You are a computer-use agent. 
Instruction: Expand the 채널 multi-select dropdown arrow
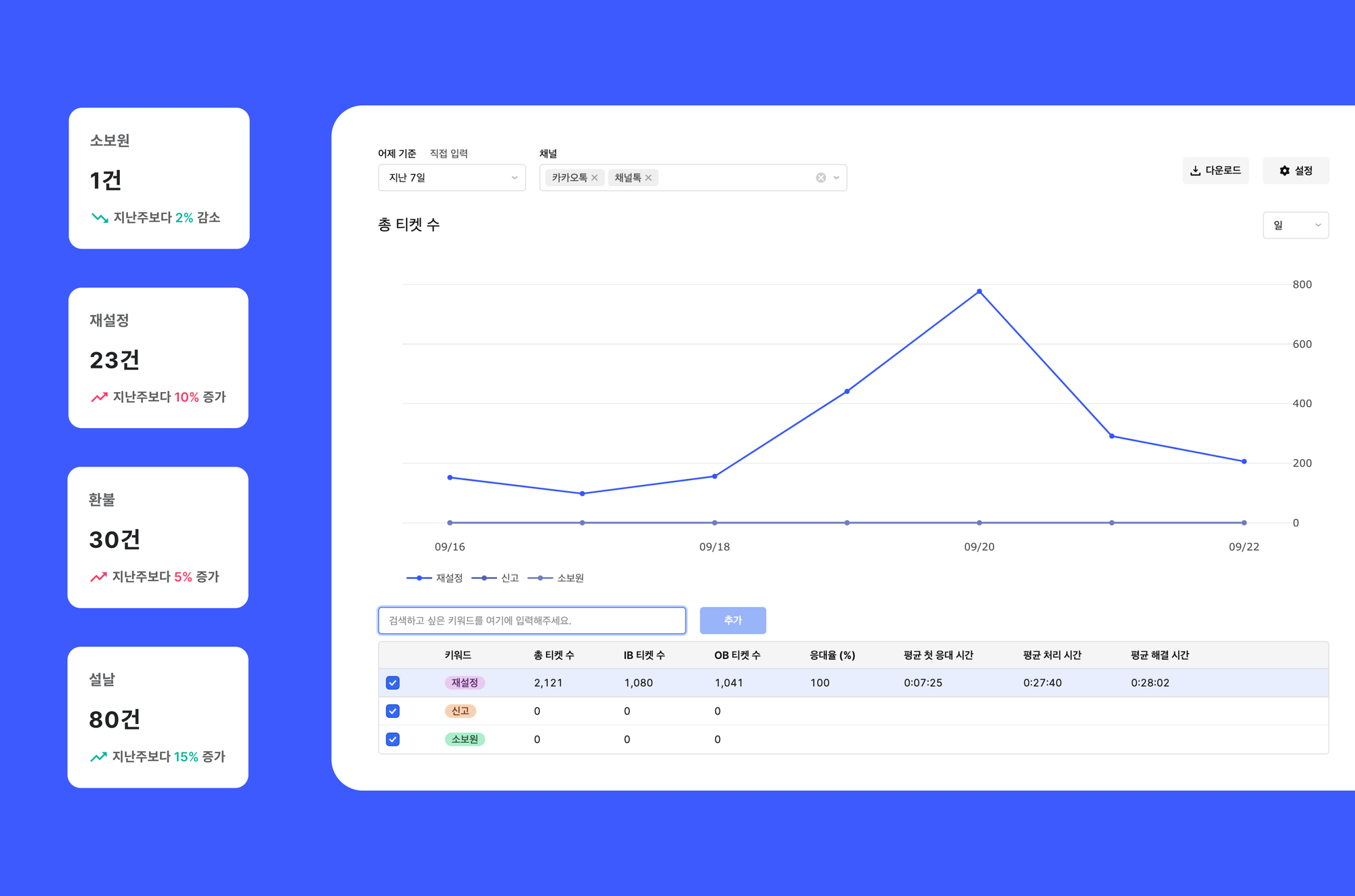[836, 177]
